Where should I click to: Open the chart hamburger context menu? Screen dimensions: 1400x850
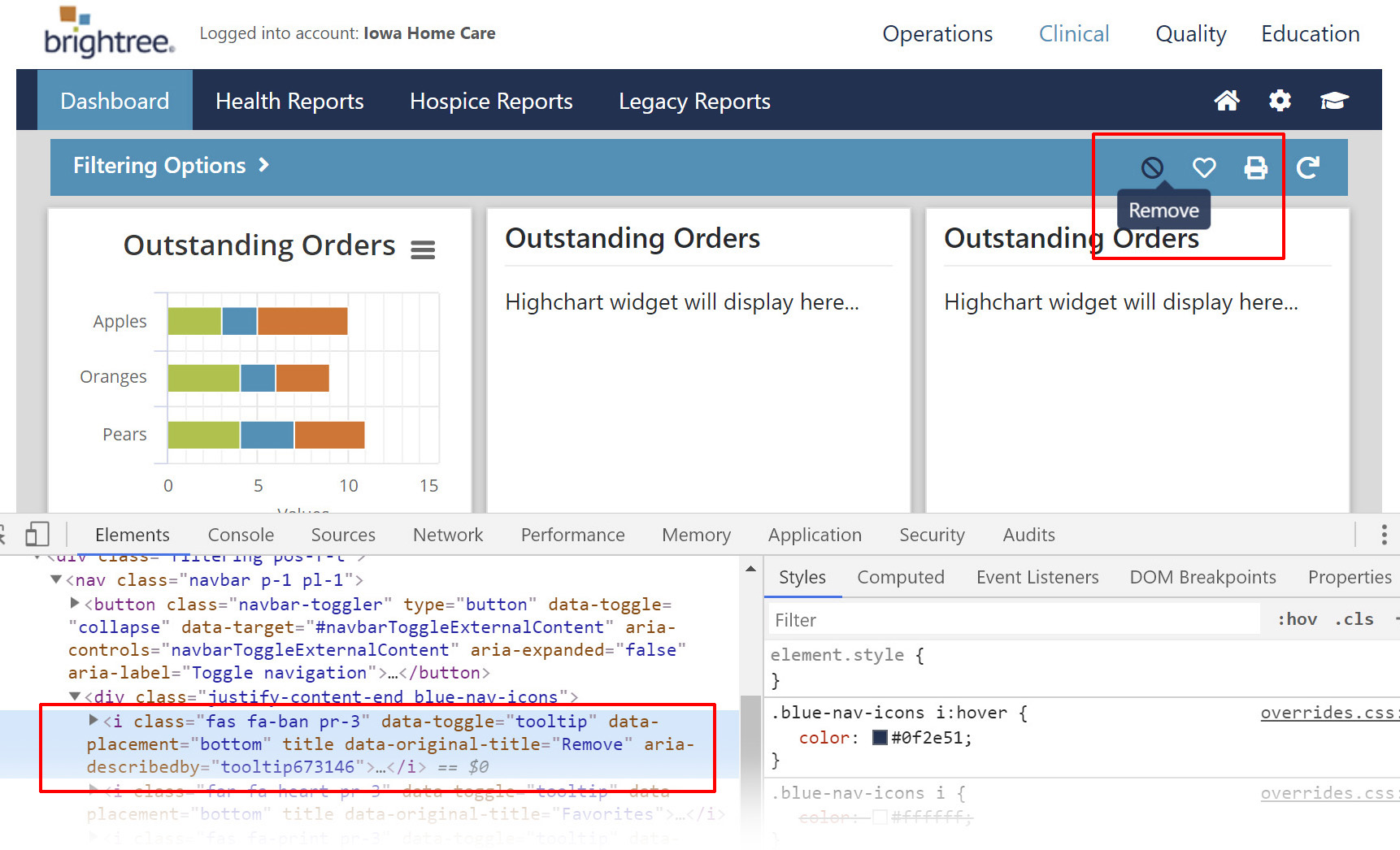(x=423, y=249)
